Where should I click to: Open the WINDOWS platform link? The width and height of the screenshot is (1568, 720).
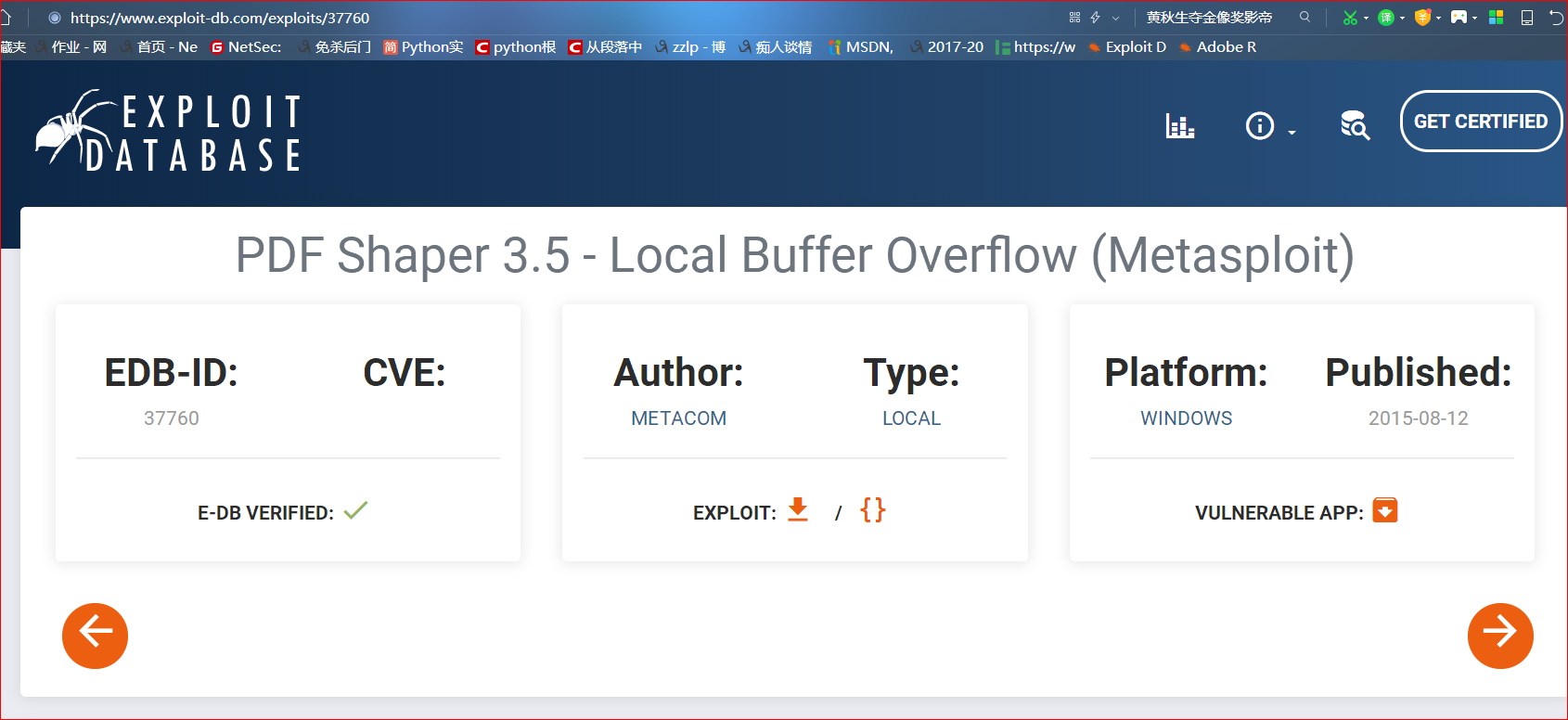coord(1186,418)
